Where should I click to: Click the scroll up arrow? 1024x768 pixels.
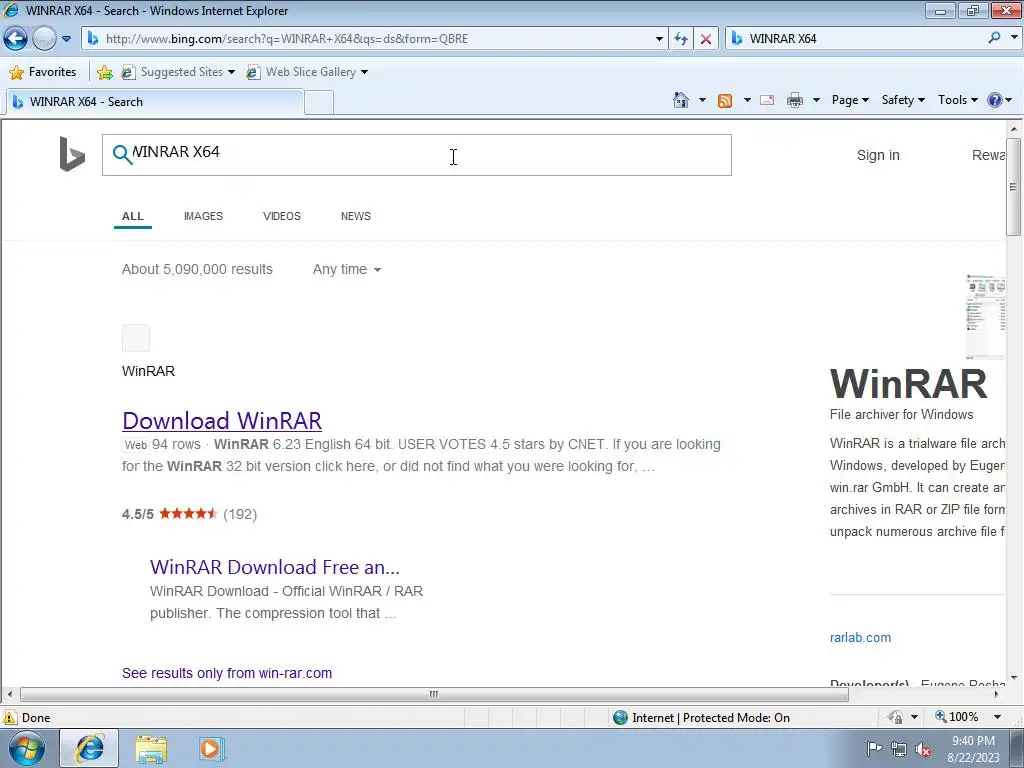(x=1014, y=129)
